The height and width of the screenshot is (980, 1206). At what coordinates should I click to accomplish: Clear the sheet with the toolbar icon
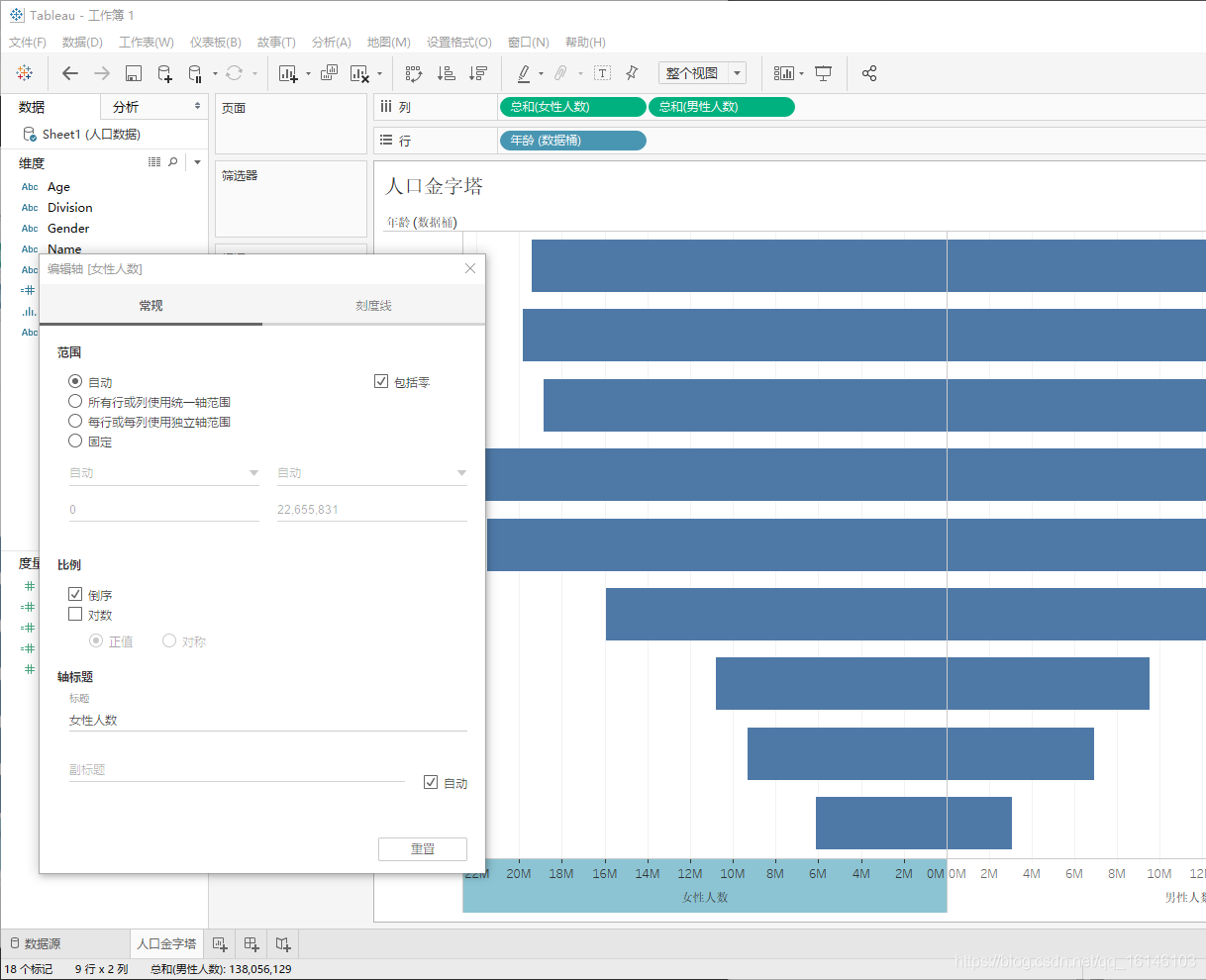[359, 73]
